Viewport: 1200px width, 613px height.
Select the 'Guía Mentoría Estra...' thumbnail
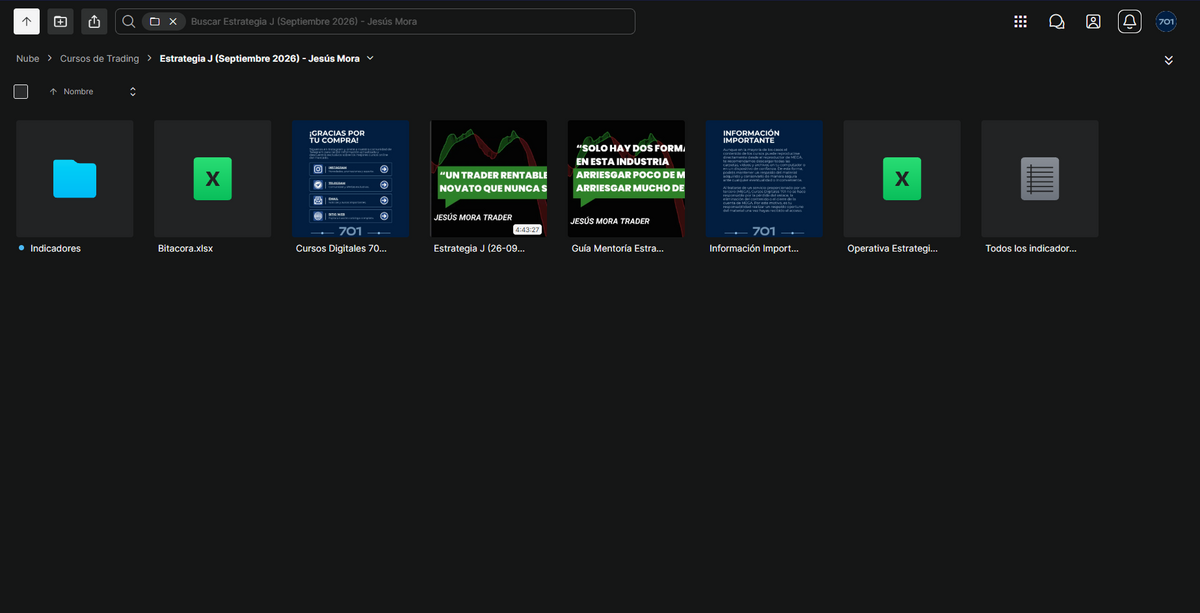[626, 179]
